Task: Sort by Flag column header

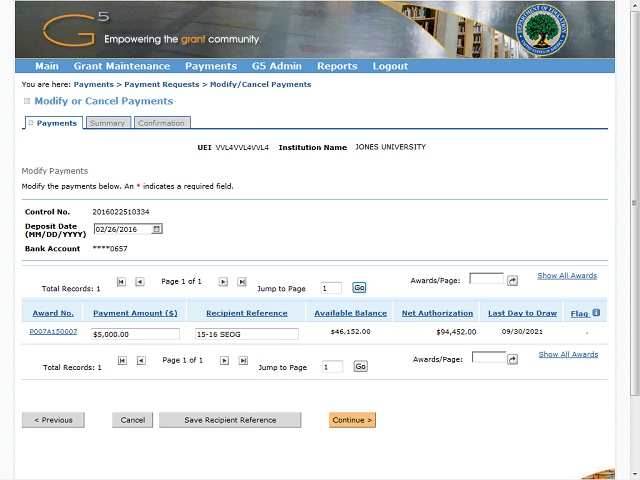Action: (x=579, y=313)
